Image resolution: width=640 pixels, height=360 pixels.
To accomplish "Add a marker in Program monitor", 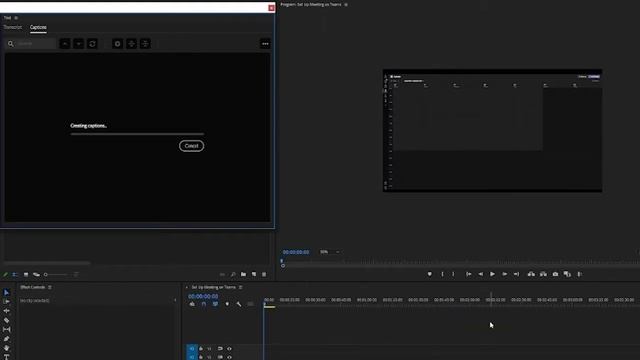I will 429,274.
